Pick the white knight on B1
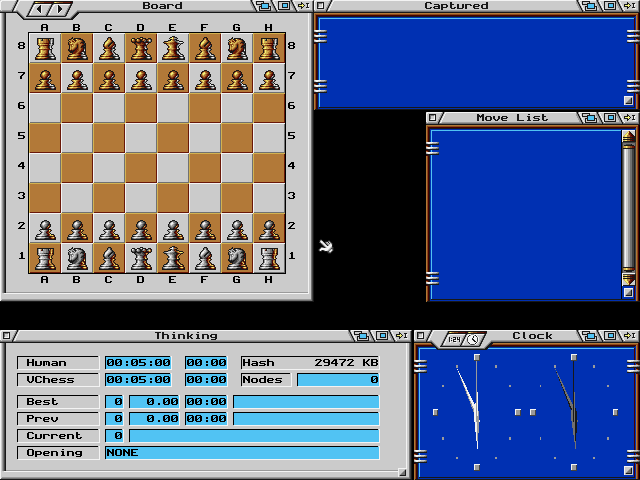 [x=77, y=258]
